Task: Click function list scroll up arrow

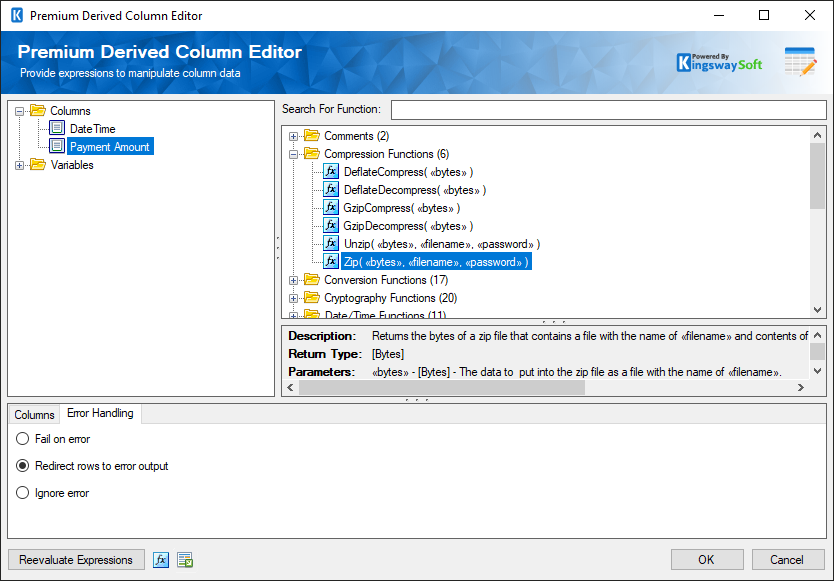Action: pos(818,136)
